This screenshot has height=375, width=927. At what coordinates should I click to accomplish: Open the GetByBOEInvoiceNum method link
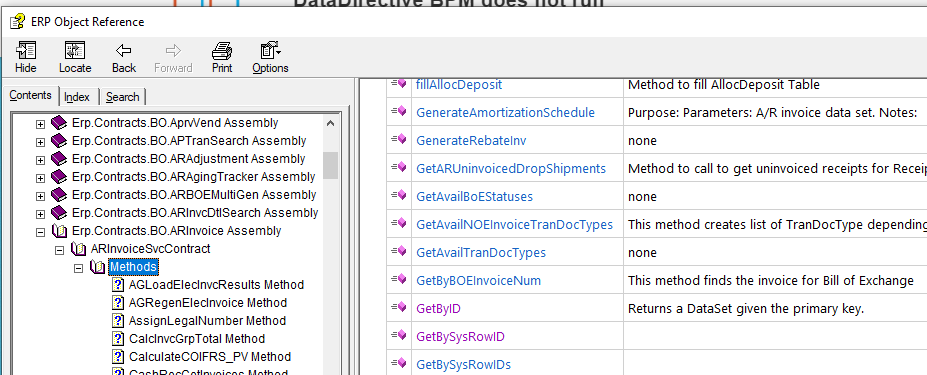479,280
